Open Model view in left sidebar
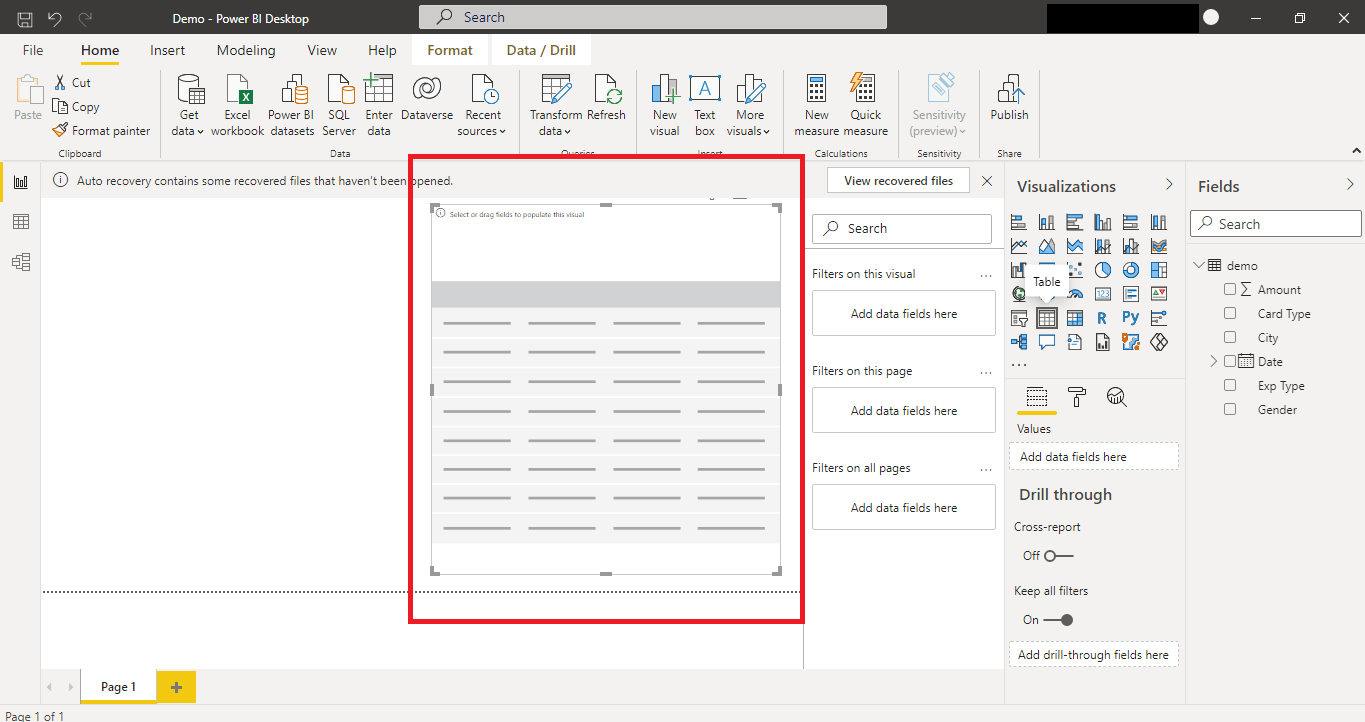The image size is (1365, 722). [x=20, y=262]
